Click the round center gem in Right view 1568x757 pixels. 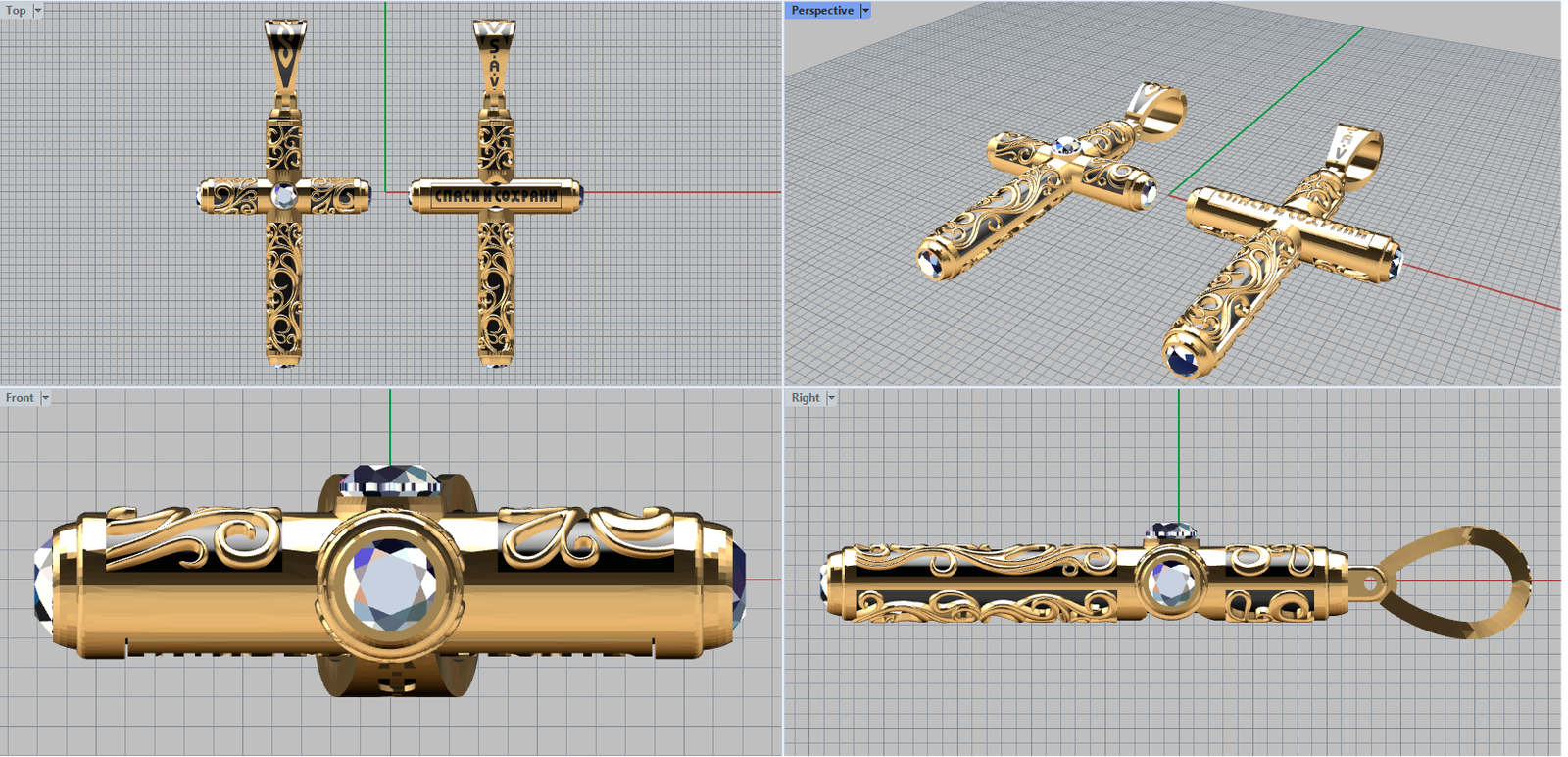coord(1172,582)
